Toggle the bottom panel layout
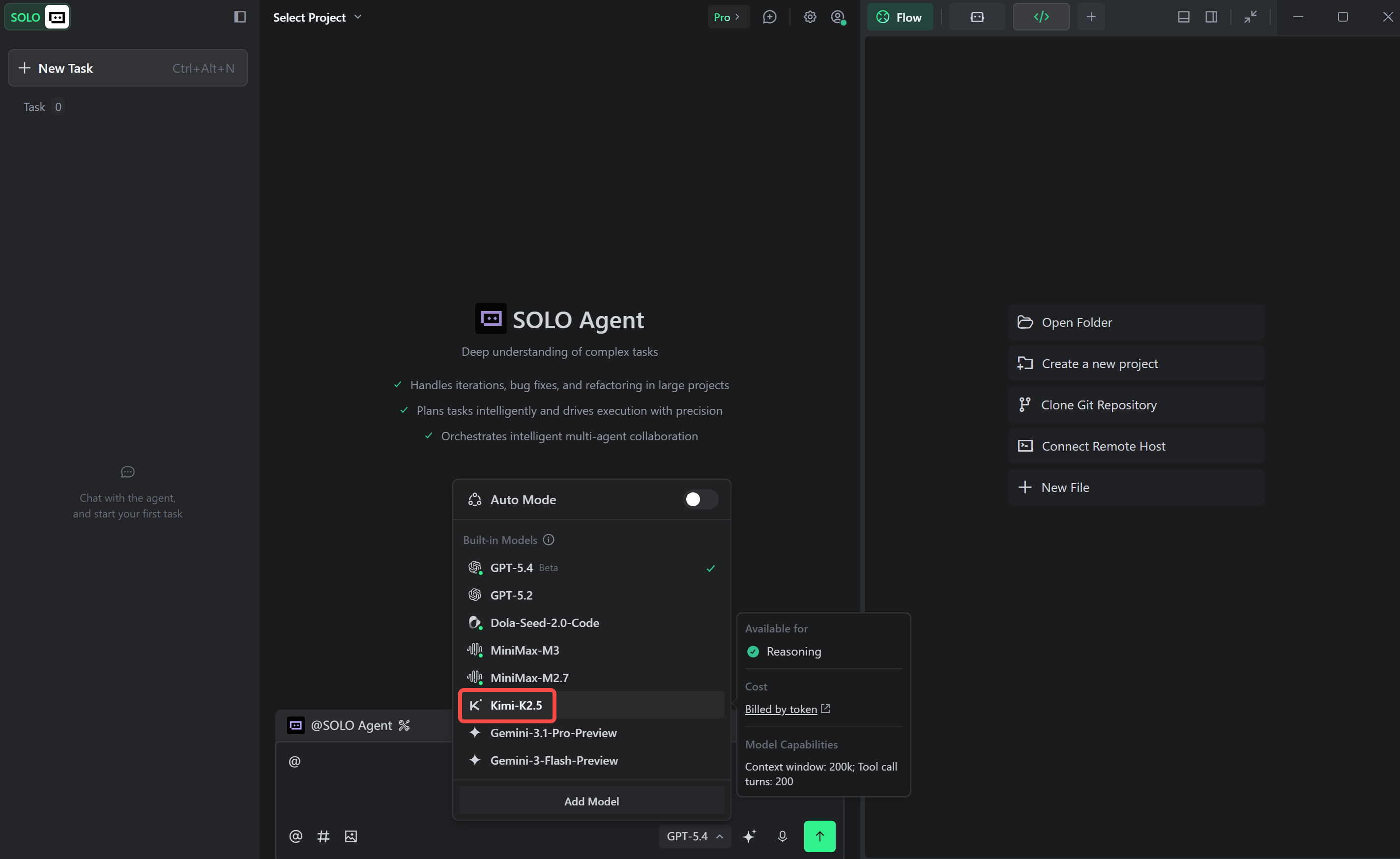Image resolution: width=1400 pixels, height=859 pixels. point(1184,17)
